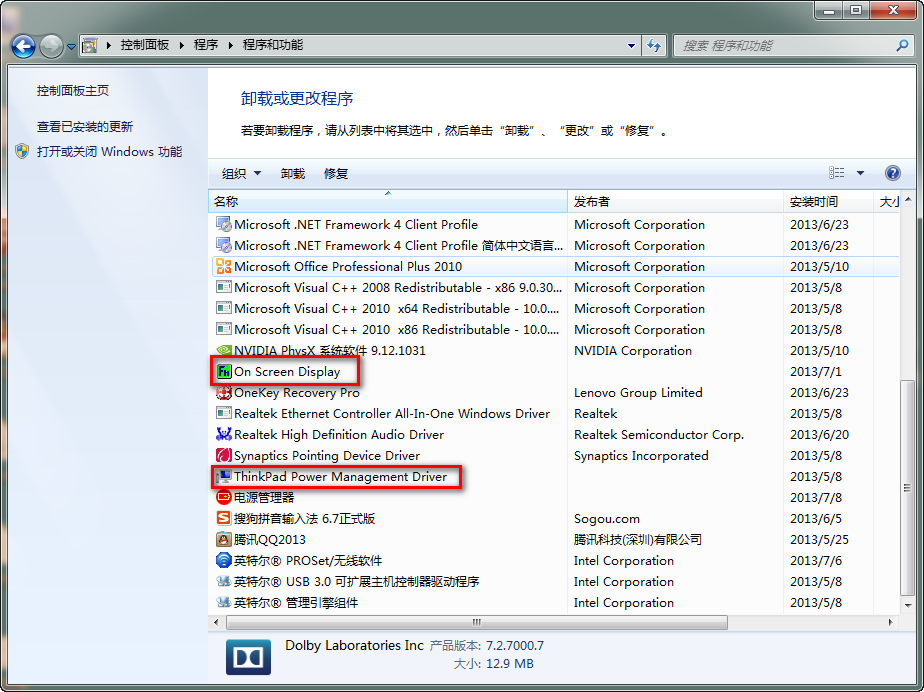Click the magnifier search icon
The width and height of the screenshot is (924, 692).
tap(902, 45)
